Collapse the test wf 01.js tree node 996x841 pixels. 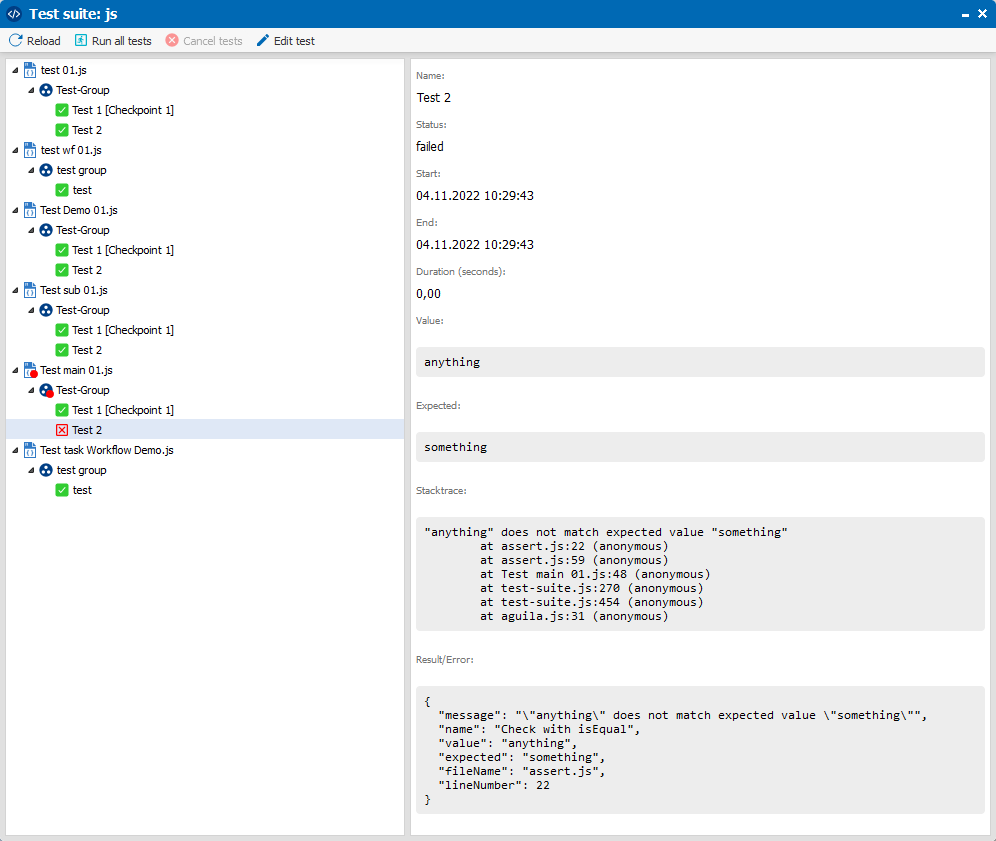coord(15,150)
